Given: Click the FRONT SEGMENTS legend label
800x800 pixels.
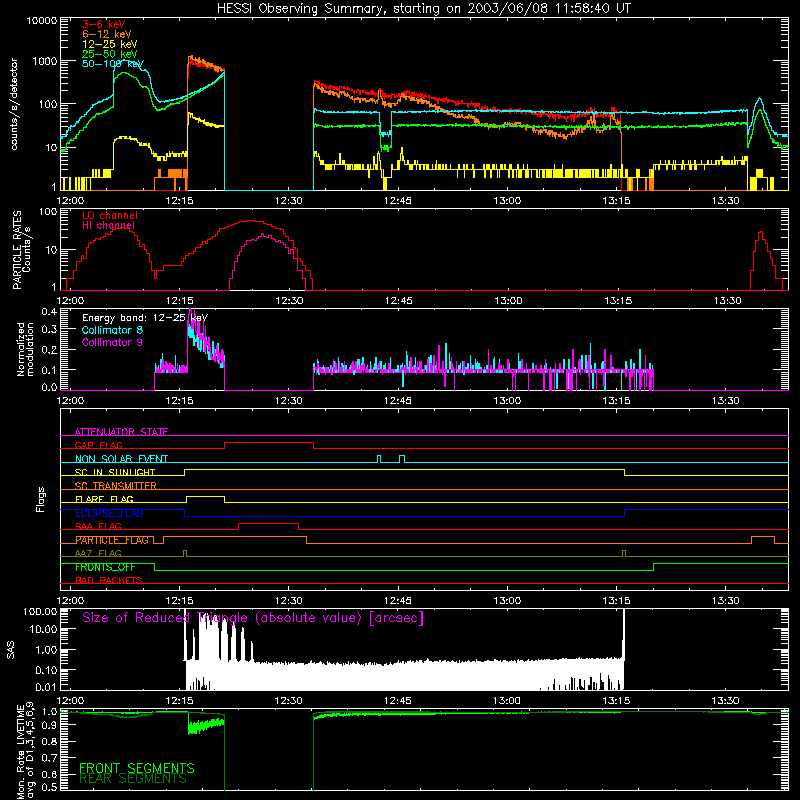Looking at the screenshot, I should pos(137,768).
